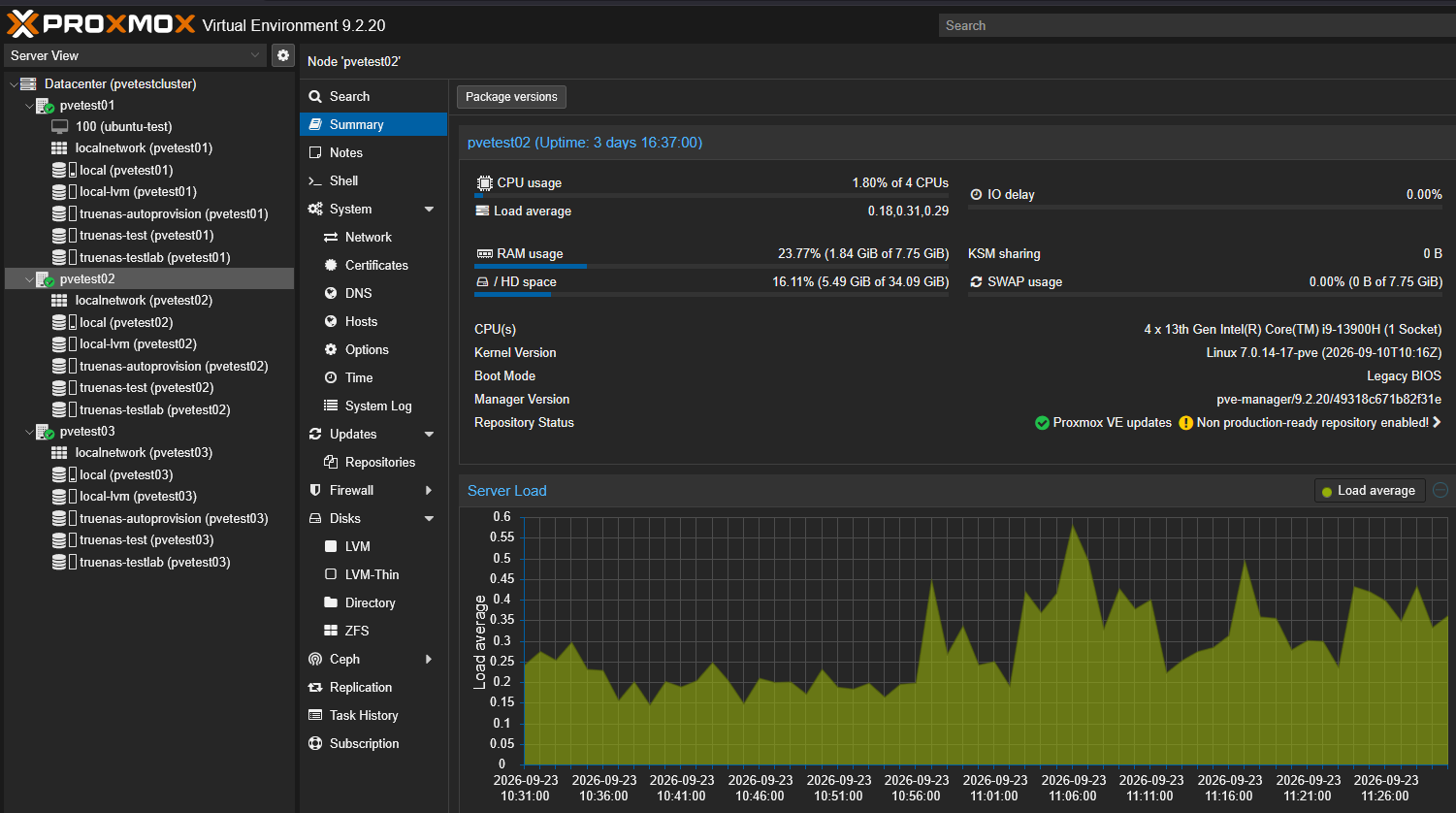
Task: Click the CPU usage progress bar
Action: [711, 196]
